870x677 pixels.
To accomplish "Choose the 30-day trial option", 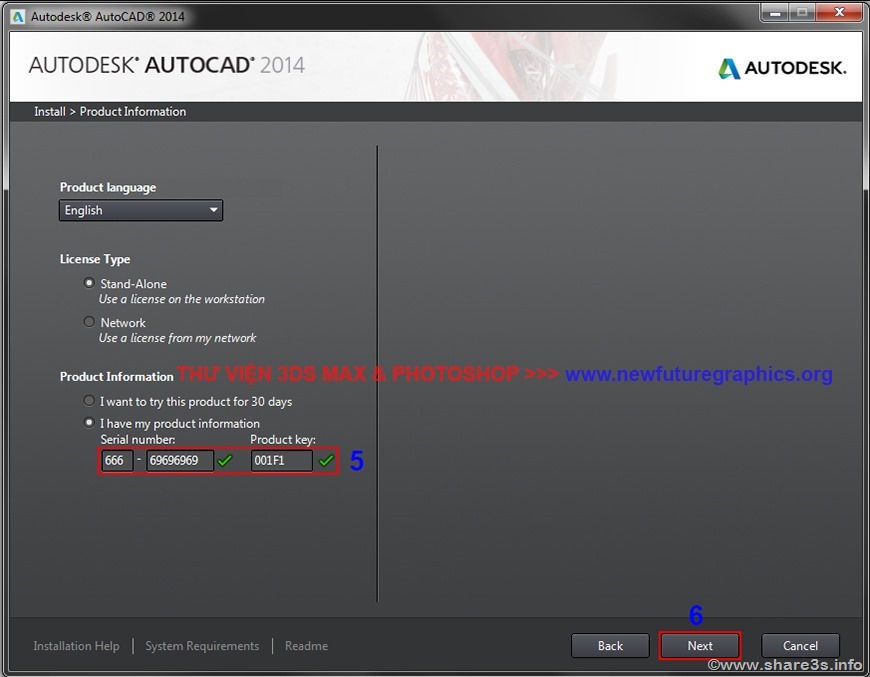I will click(x=89, y=401).
